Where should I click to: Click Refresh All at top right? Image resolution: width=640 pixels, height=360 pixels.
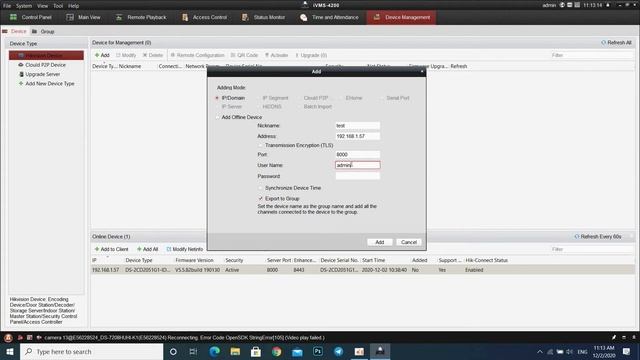(616, 42)
